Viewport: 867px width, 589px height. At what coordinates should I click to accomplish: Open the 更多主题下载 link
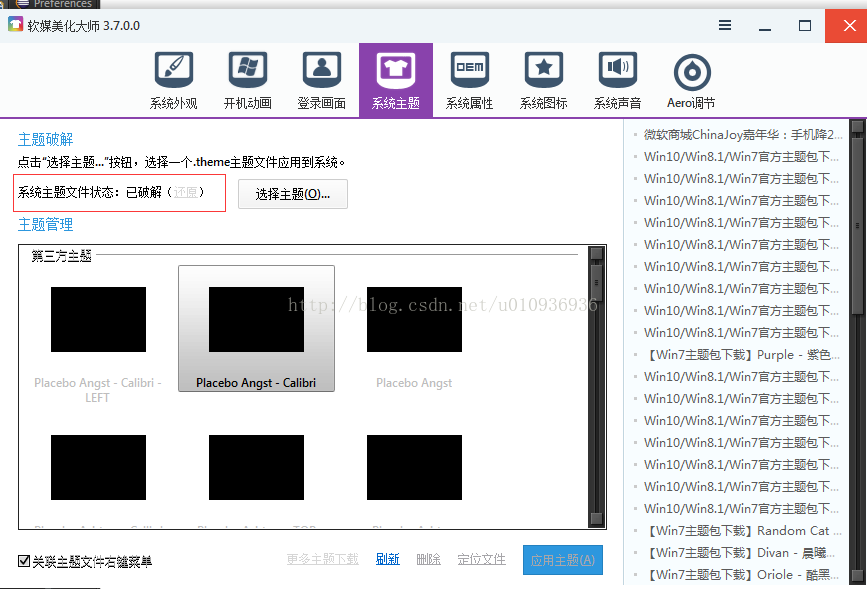322,559
